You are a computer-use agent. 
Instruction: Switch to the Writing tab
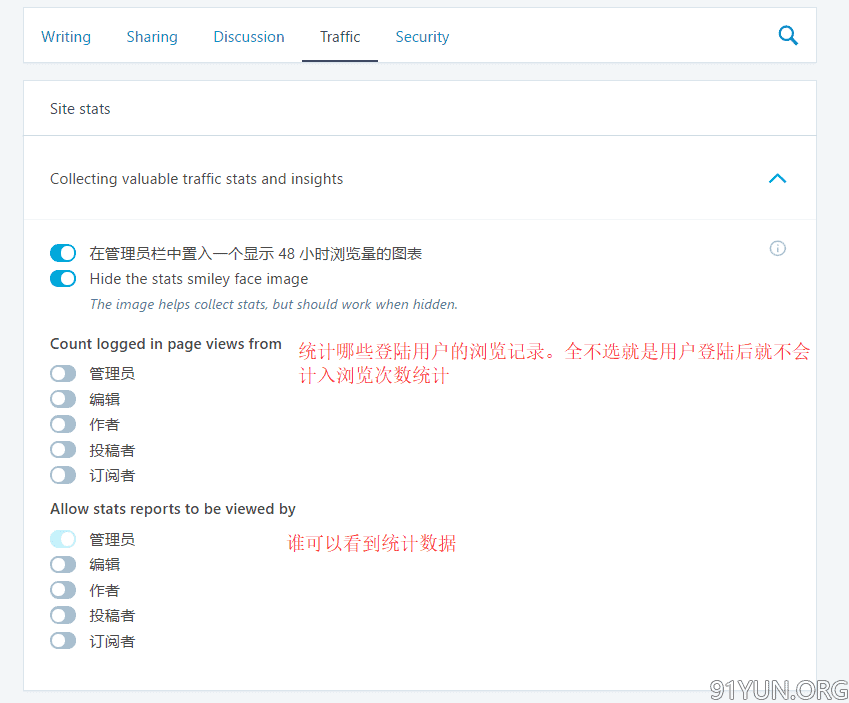point(66,37)
